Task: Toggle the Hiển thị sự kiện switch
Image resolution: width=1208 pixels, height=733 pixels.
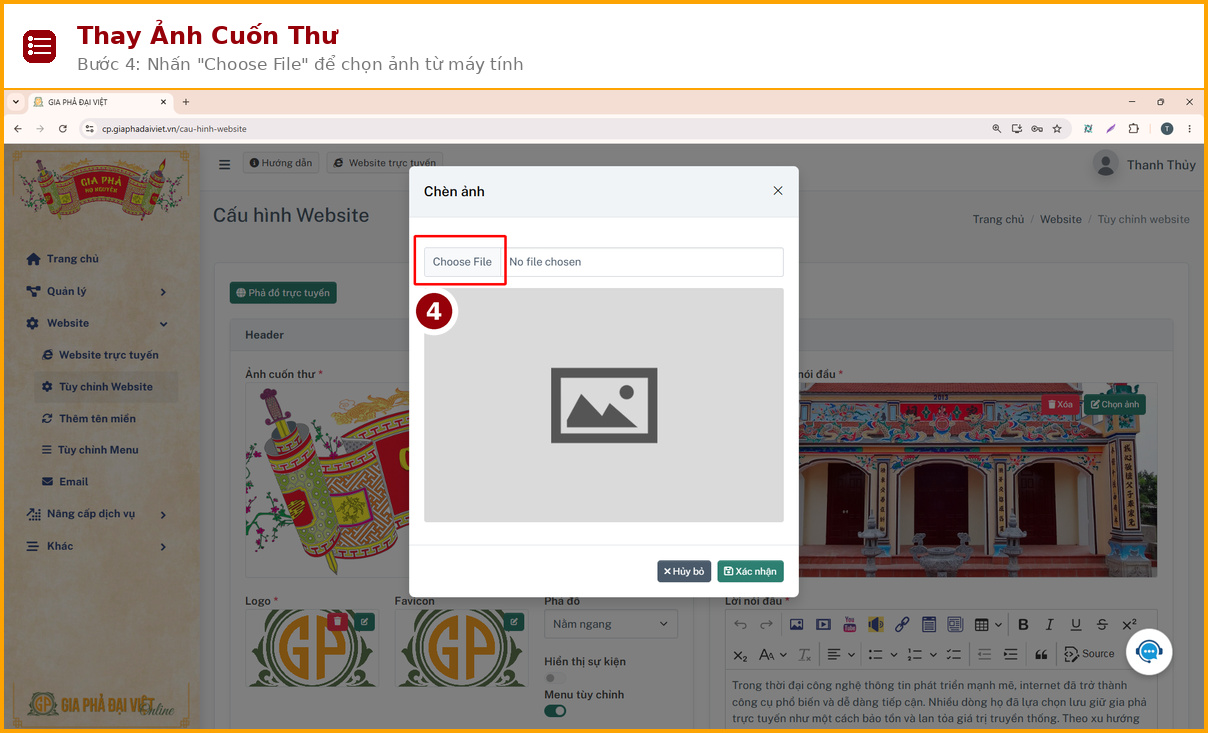Action: pos(555,678)
